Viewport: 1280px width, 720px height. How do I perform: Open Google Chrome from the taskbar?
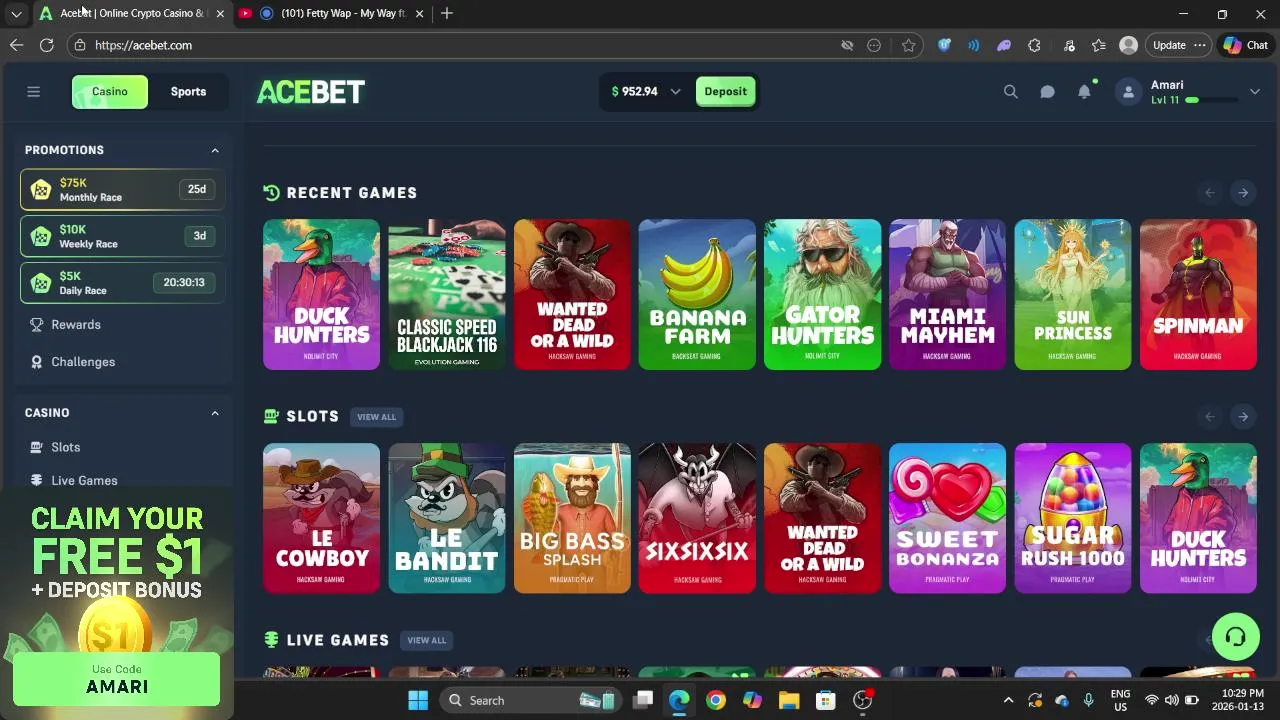click(715, 700)
